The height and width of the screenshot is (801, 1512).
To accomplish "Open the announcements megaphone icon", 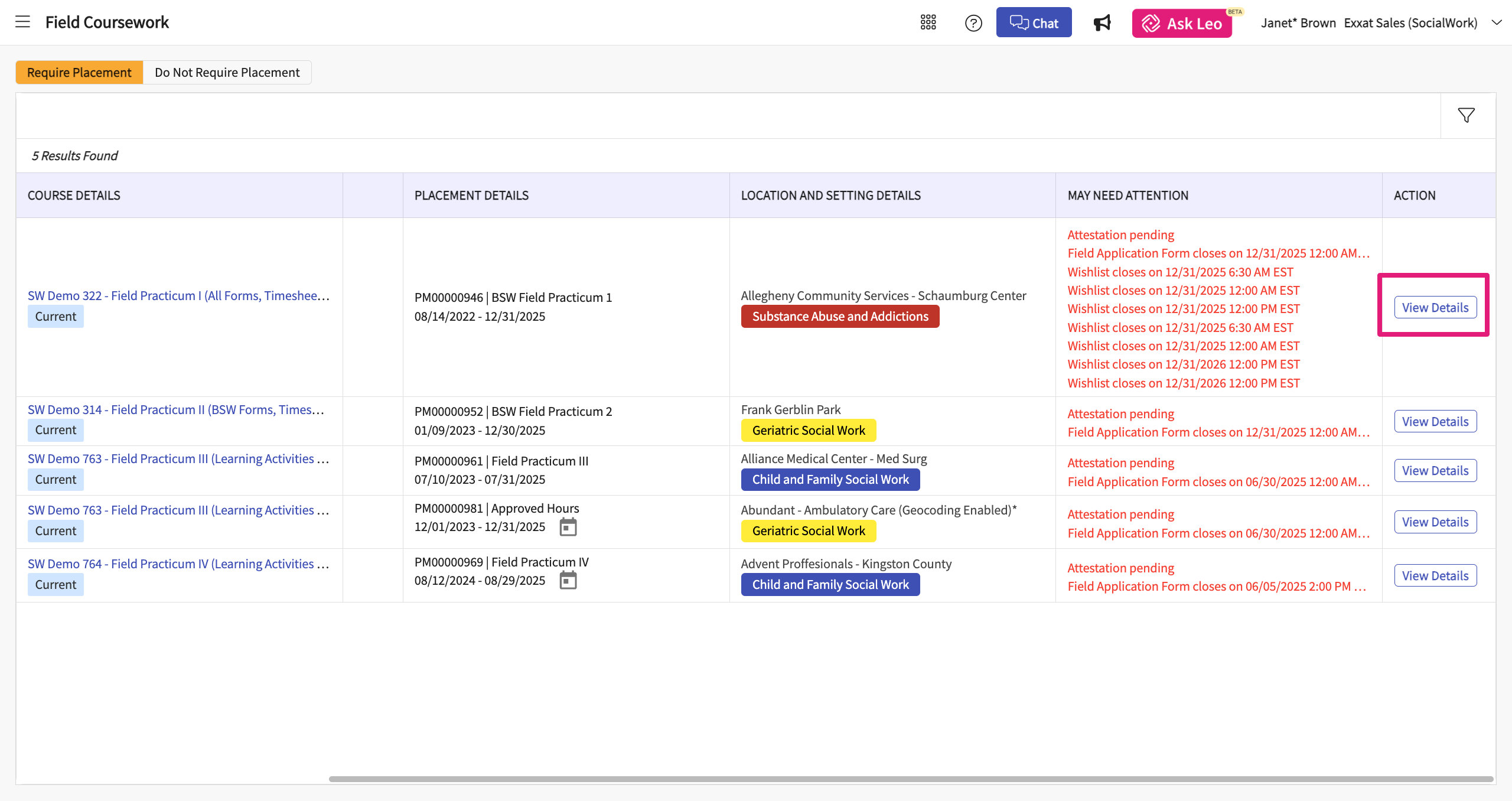I will (1102, 23).
